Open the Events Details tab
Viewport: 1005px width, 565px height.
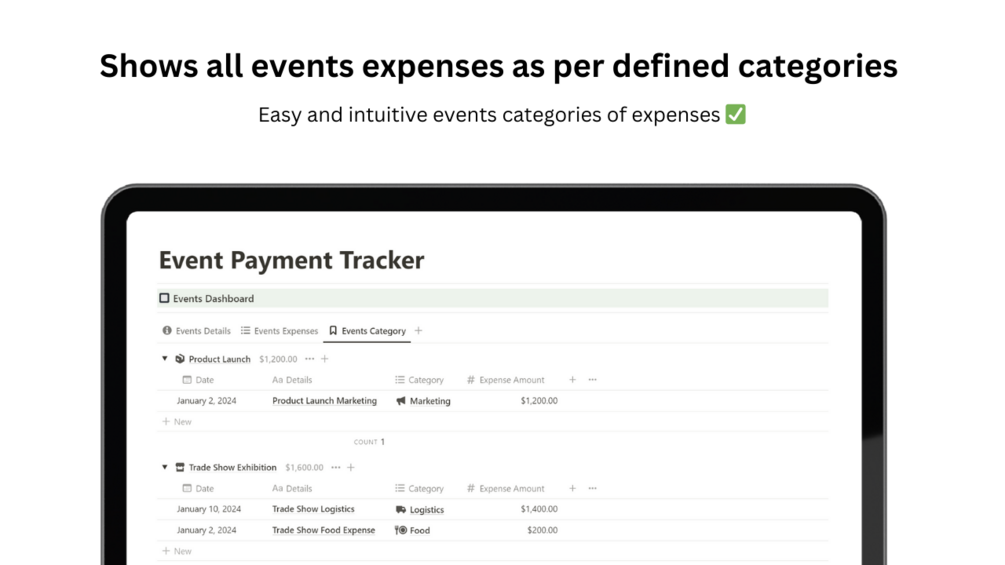click(x=196, y=331)
